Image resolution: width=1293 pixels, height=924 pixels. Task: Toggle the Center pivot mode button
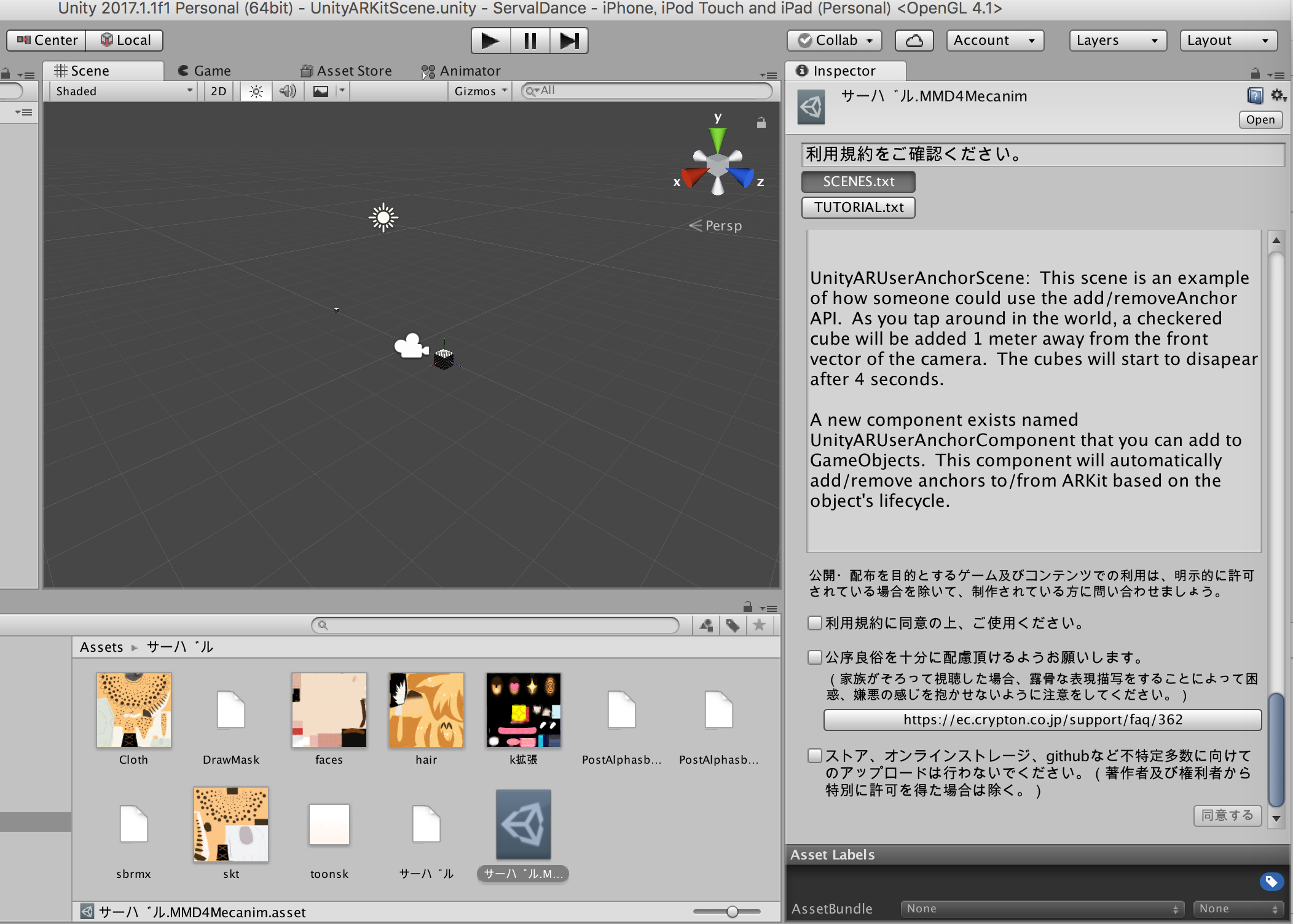47,41
